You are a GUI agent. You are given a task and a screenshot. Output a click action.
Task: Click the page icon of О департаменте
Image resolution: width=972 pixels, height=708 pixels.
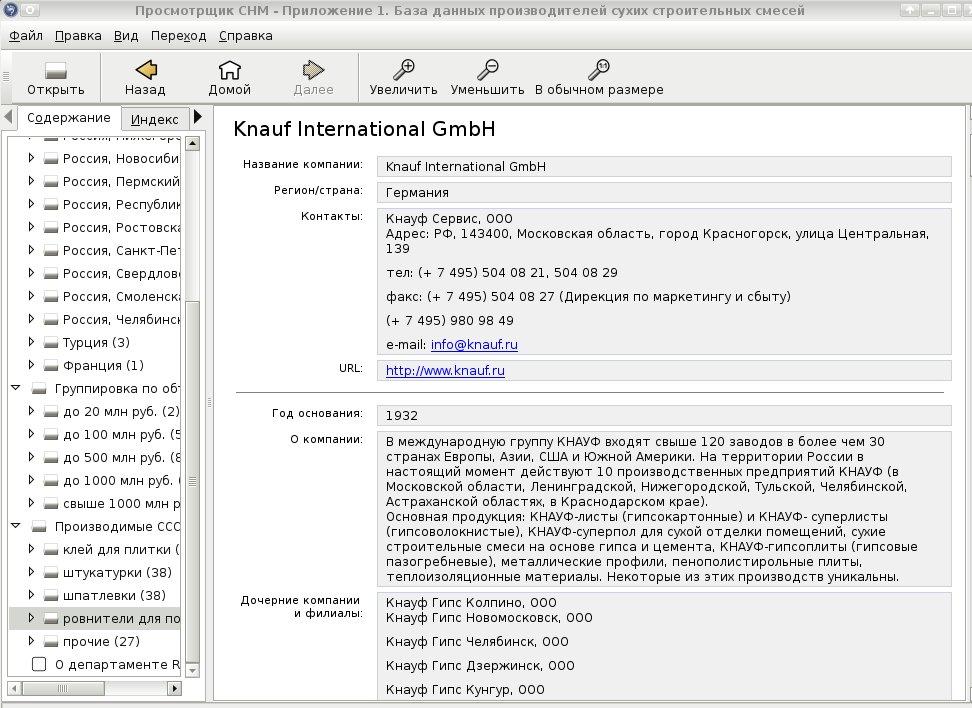tap(39, 665)
